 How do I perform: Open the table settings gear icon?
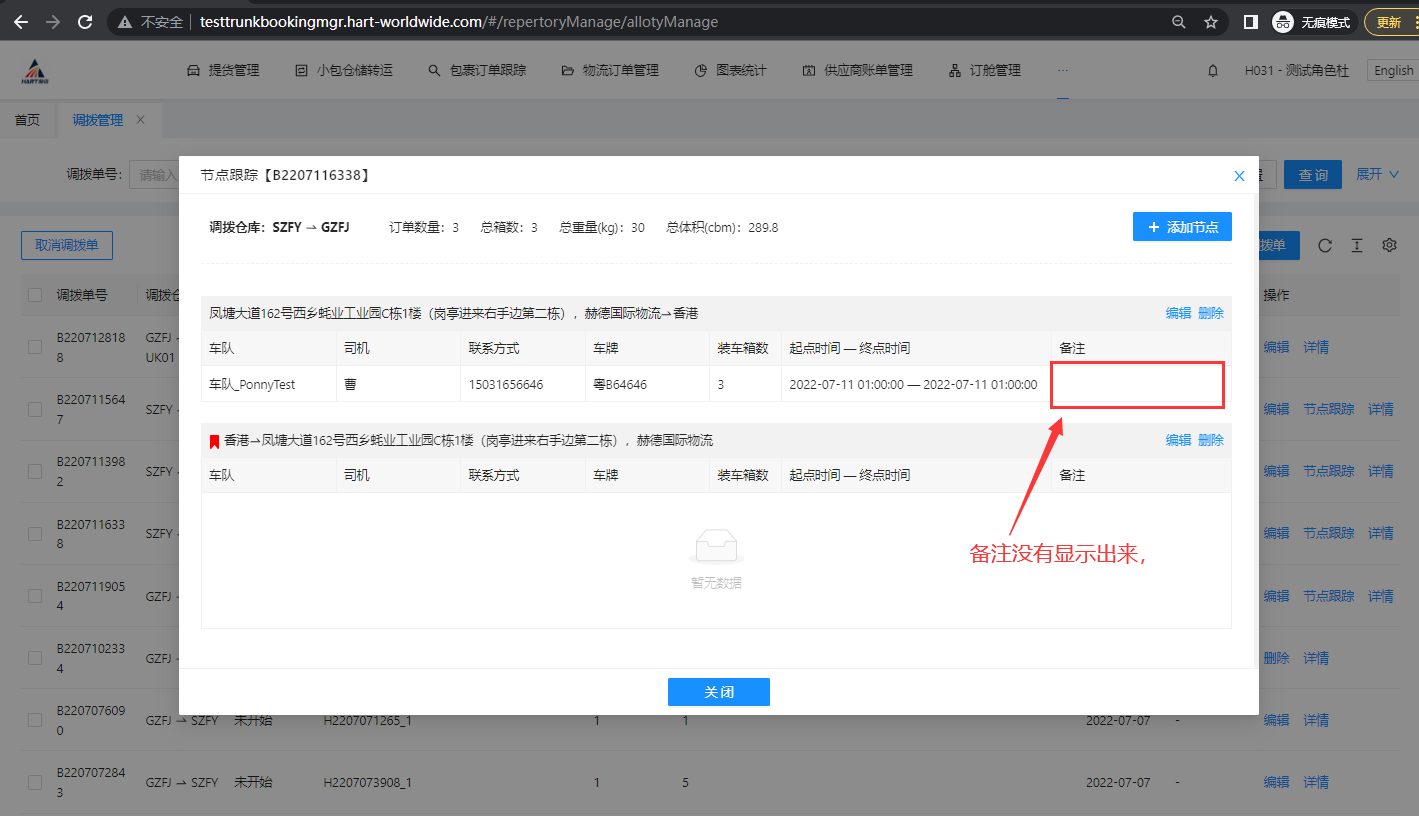click(1389, 246)
